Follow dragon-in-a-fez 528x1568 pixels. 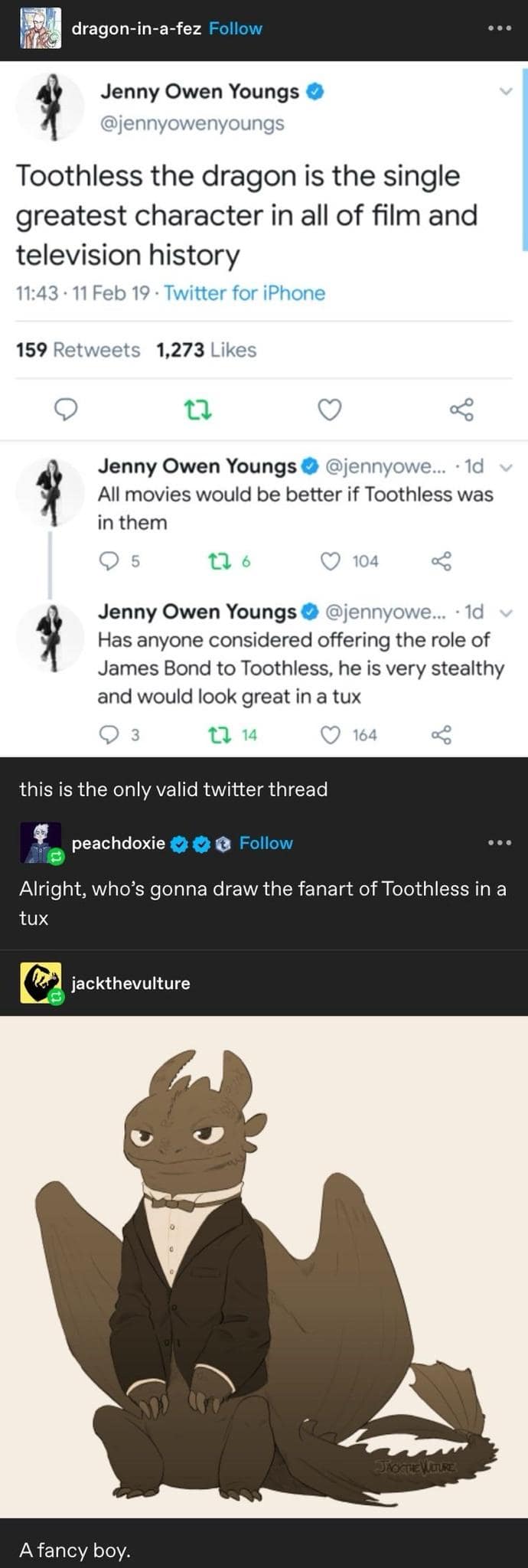(x=235, y=29)
